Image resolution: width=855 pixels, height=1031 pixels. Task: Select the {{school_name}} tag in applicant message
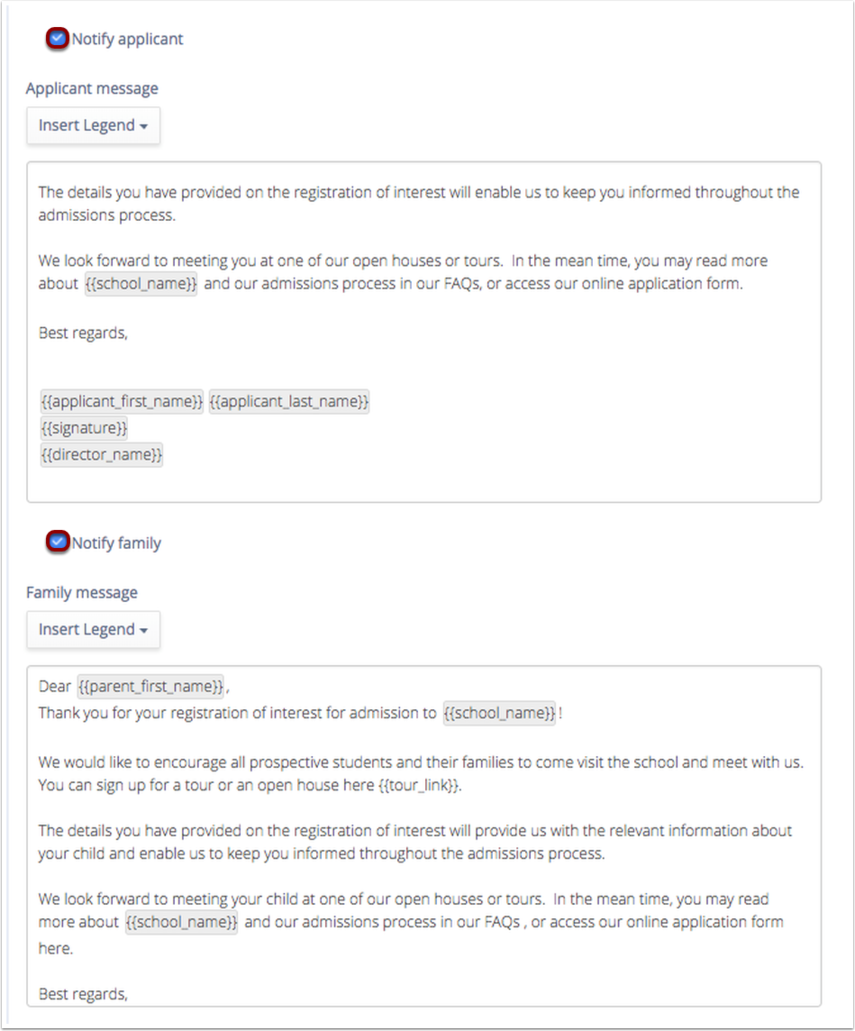point(141,284)
